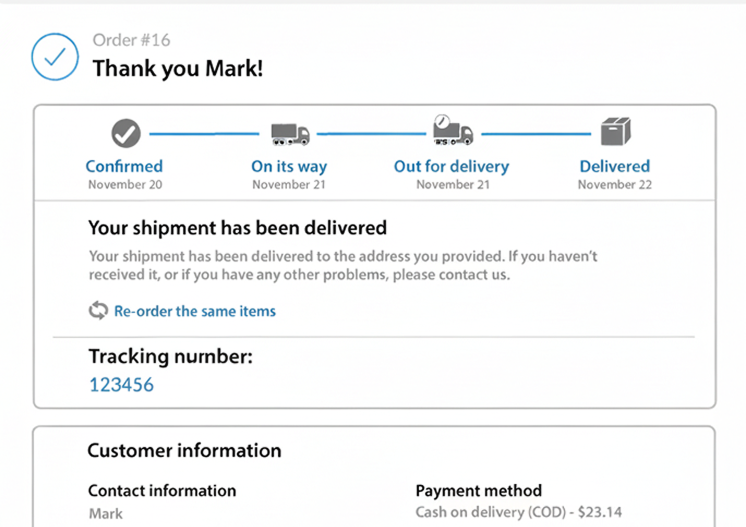Click the Your shipment has been delivered heading
This screenshot has width=746, height=527.
click(237, 228)
